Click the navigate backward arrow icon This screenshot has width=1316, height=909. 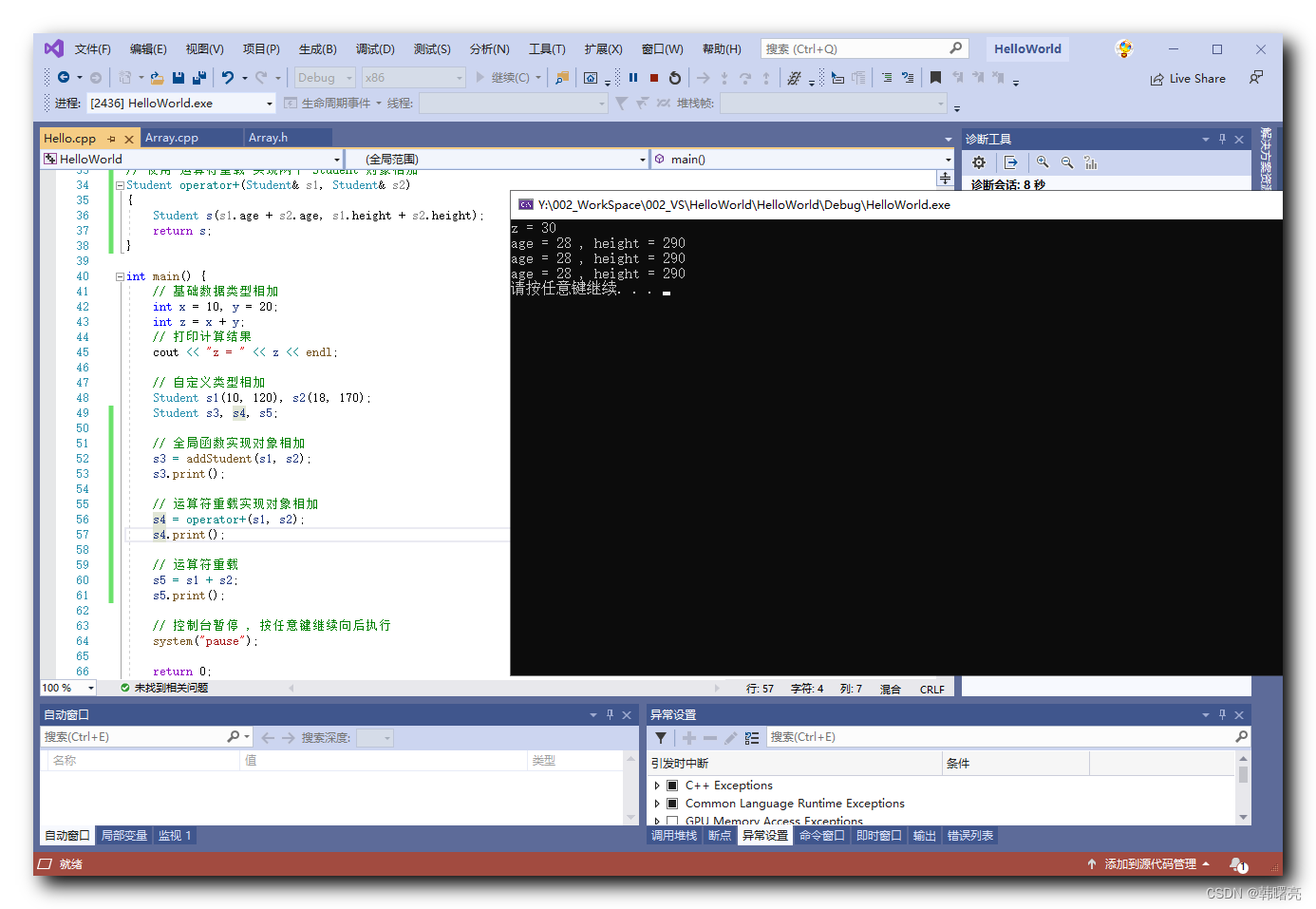click(x=64, y=78)
